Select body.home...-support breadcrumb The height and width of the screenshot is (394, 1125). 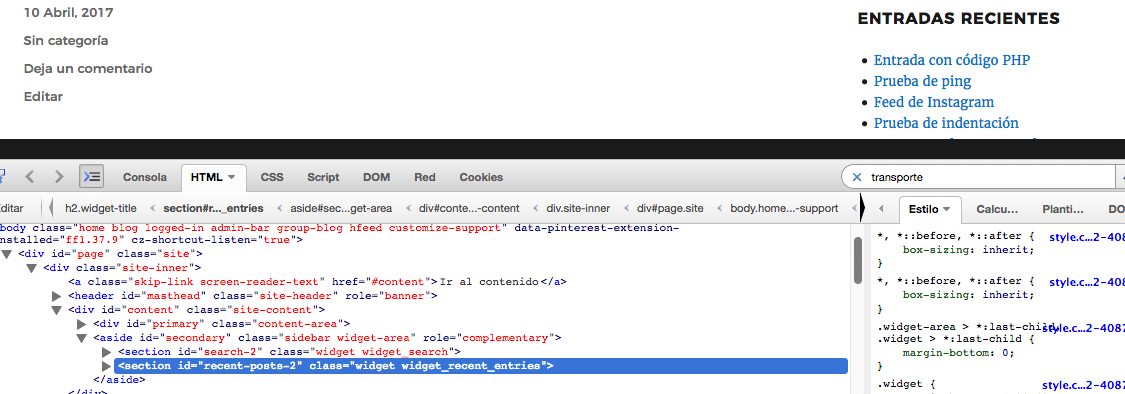pyautogui.click(x=784, y=208)
